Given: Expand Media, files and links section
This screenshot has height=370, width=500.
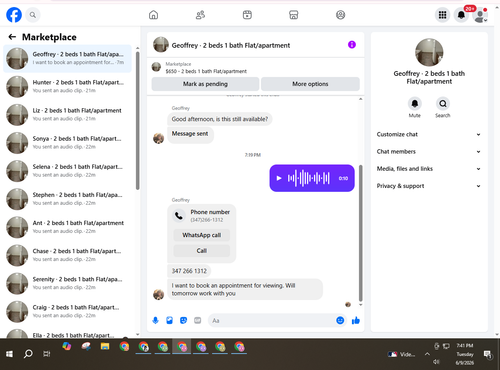Looking at the screenshot, I should pyautogui.click(x=429, y=169).
